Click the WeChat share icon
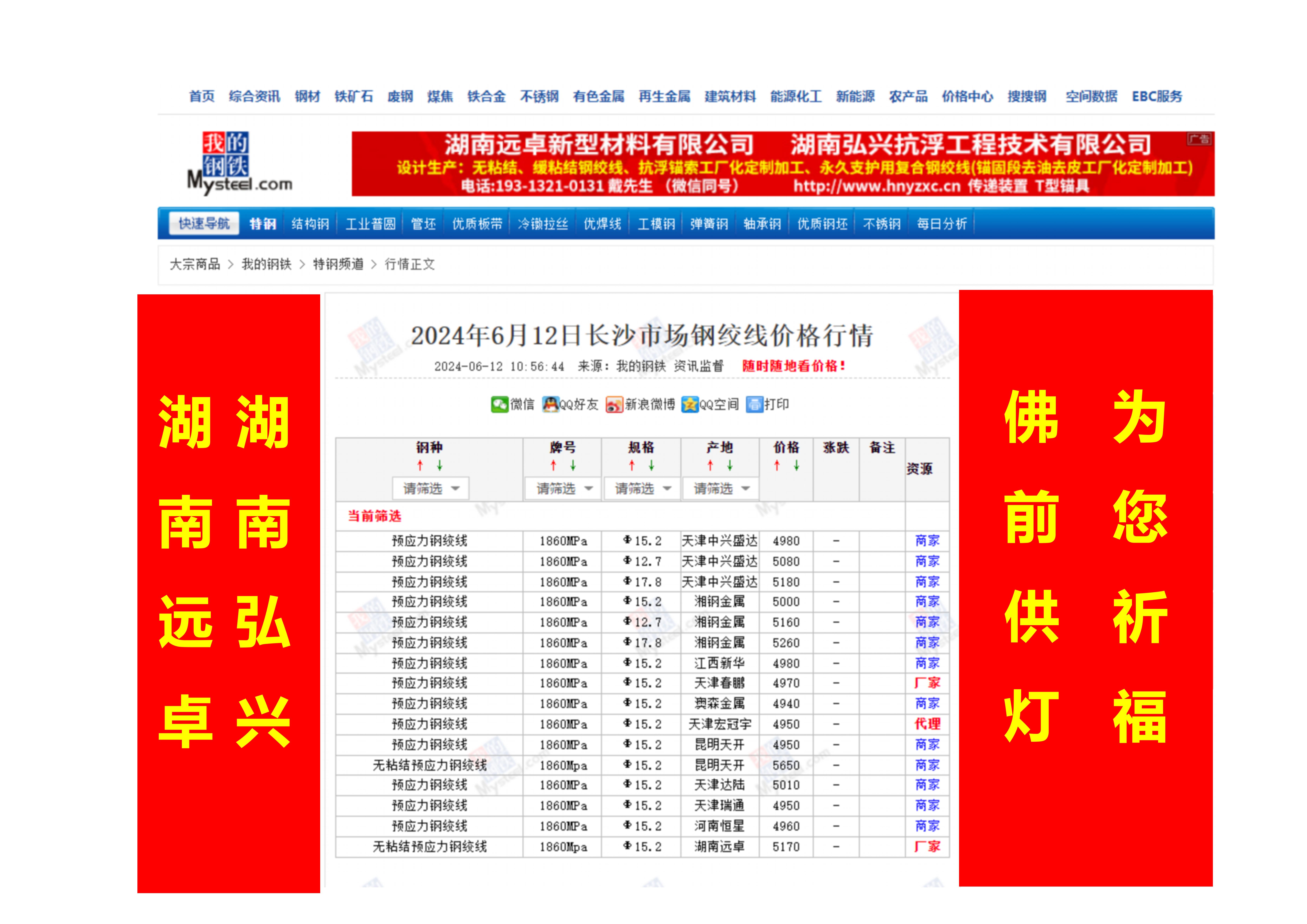This screenshot has width=1307, height=924. click(499, 404)
